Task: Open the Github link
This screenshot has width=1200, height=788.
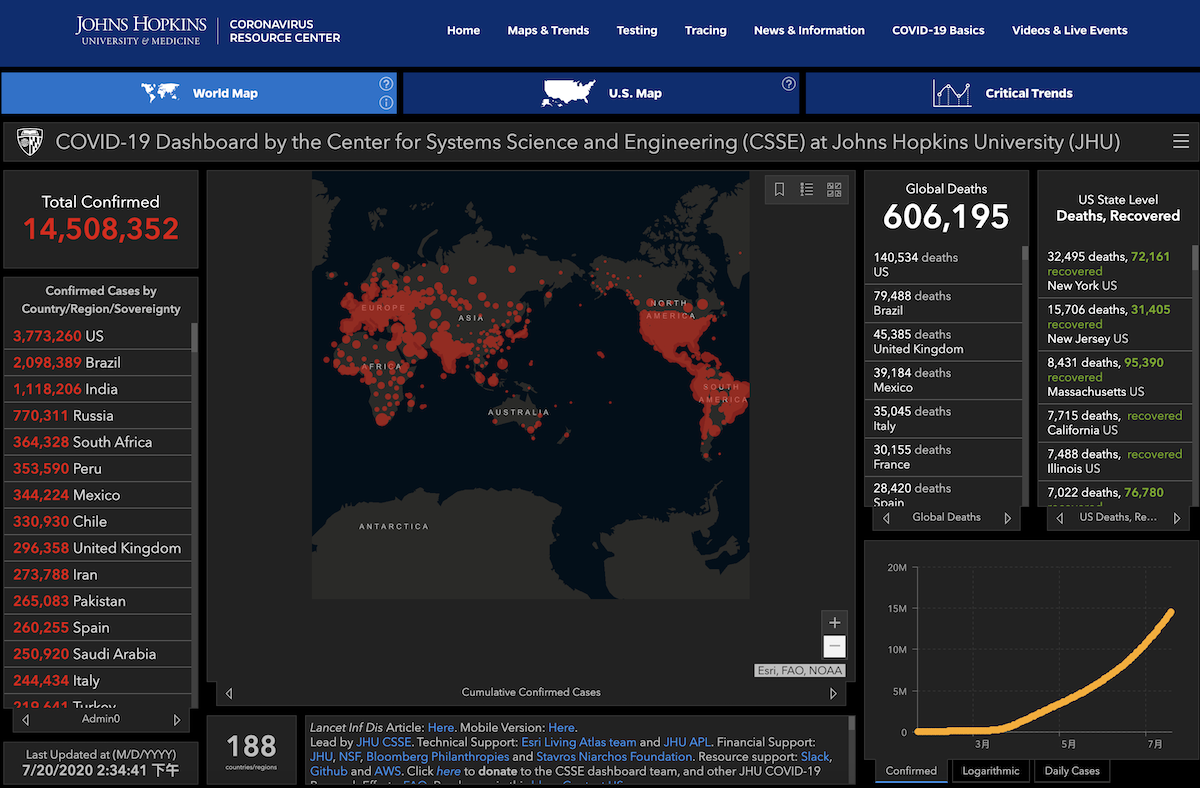Action: click(328, 772)
